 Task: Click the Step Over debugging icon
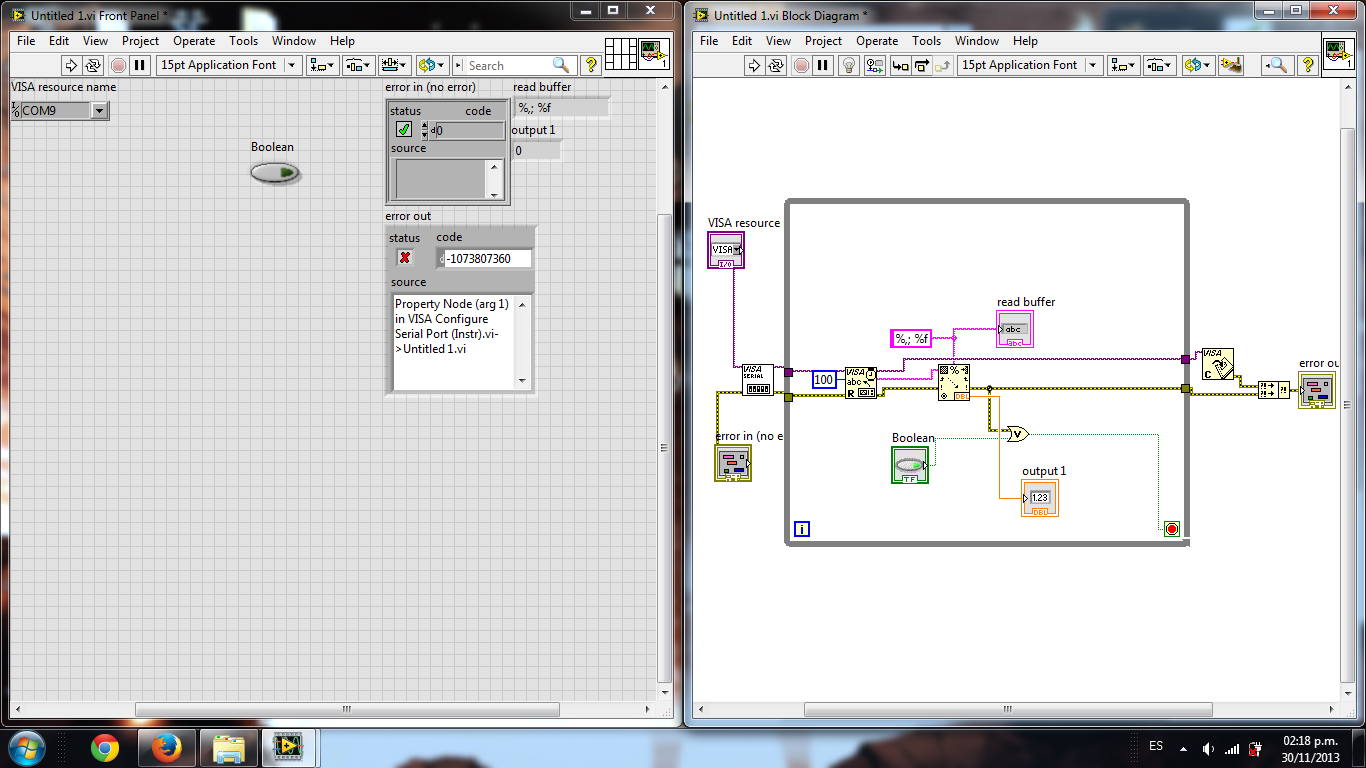pos(921,65)
